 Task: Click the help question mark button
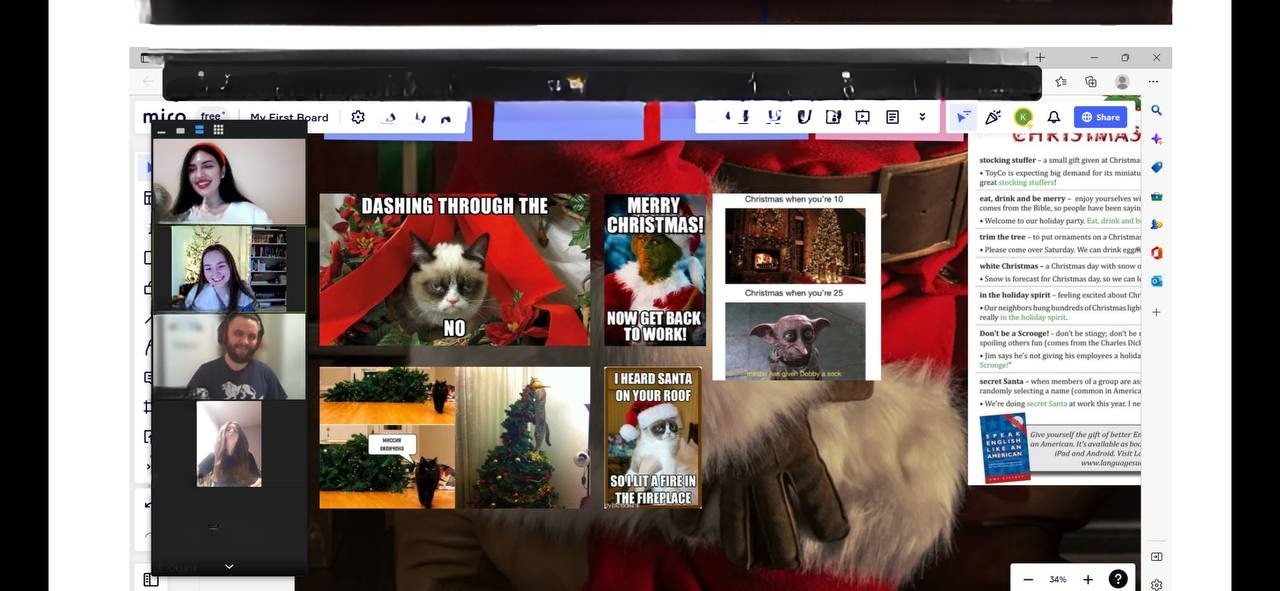click(x=1118, y=579)
